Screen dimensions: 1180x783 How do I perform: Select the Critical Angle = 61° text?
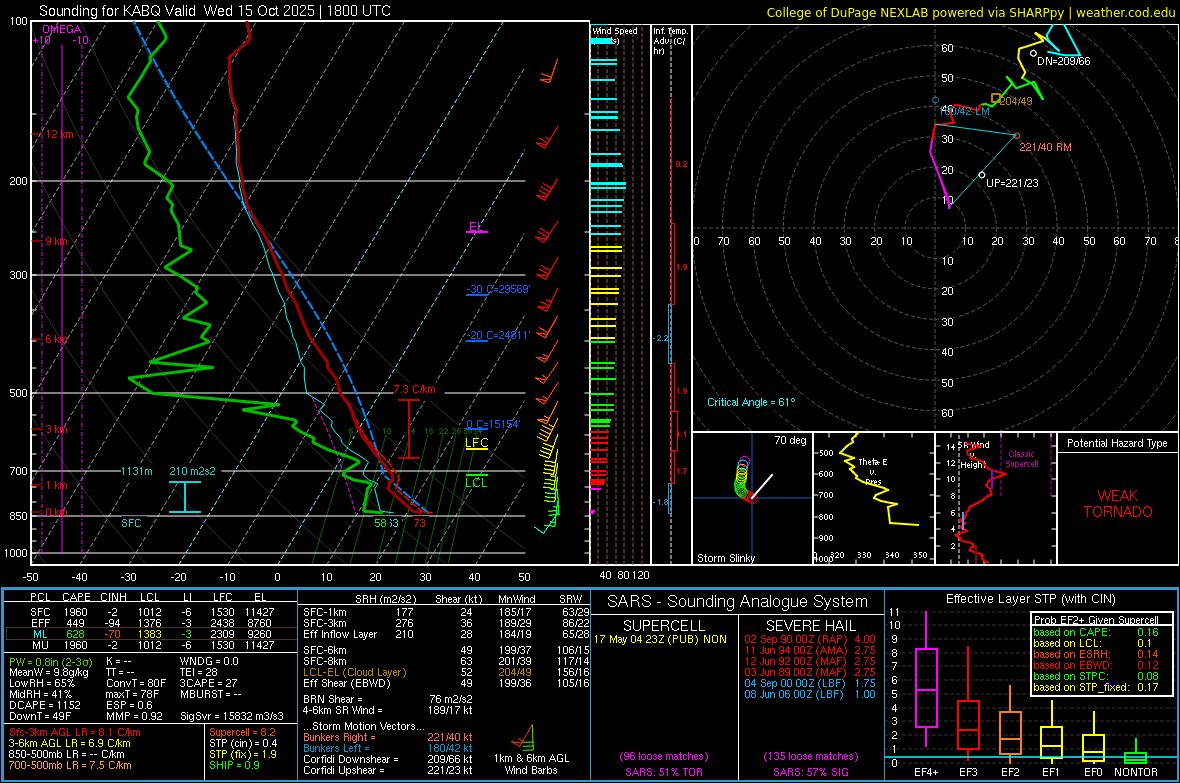[x=750, y=402]
